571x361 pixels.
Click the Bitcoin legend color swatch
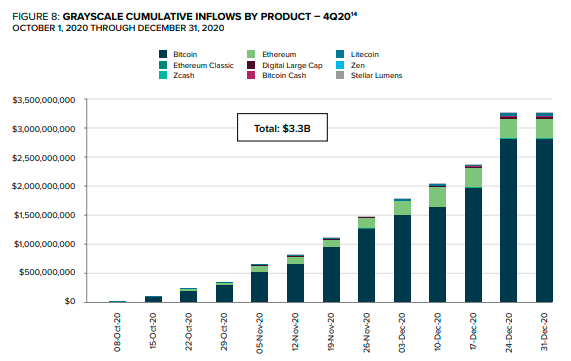point(163,54)
